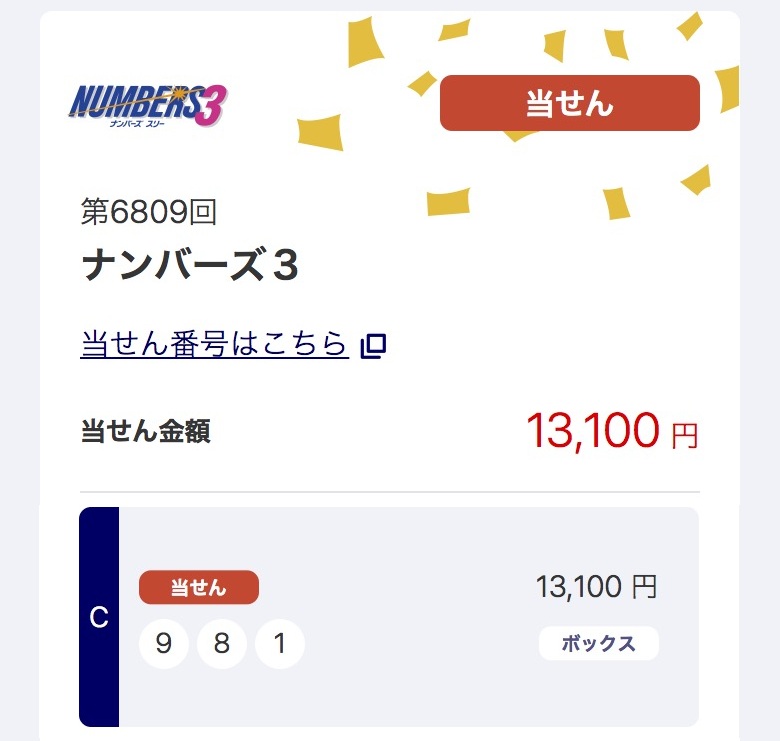Click the divider line below 当せん金額

tap(390, 492)
